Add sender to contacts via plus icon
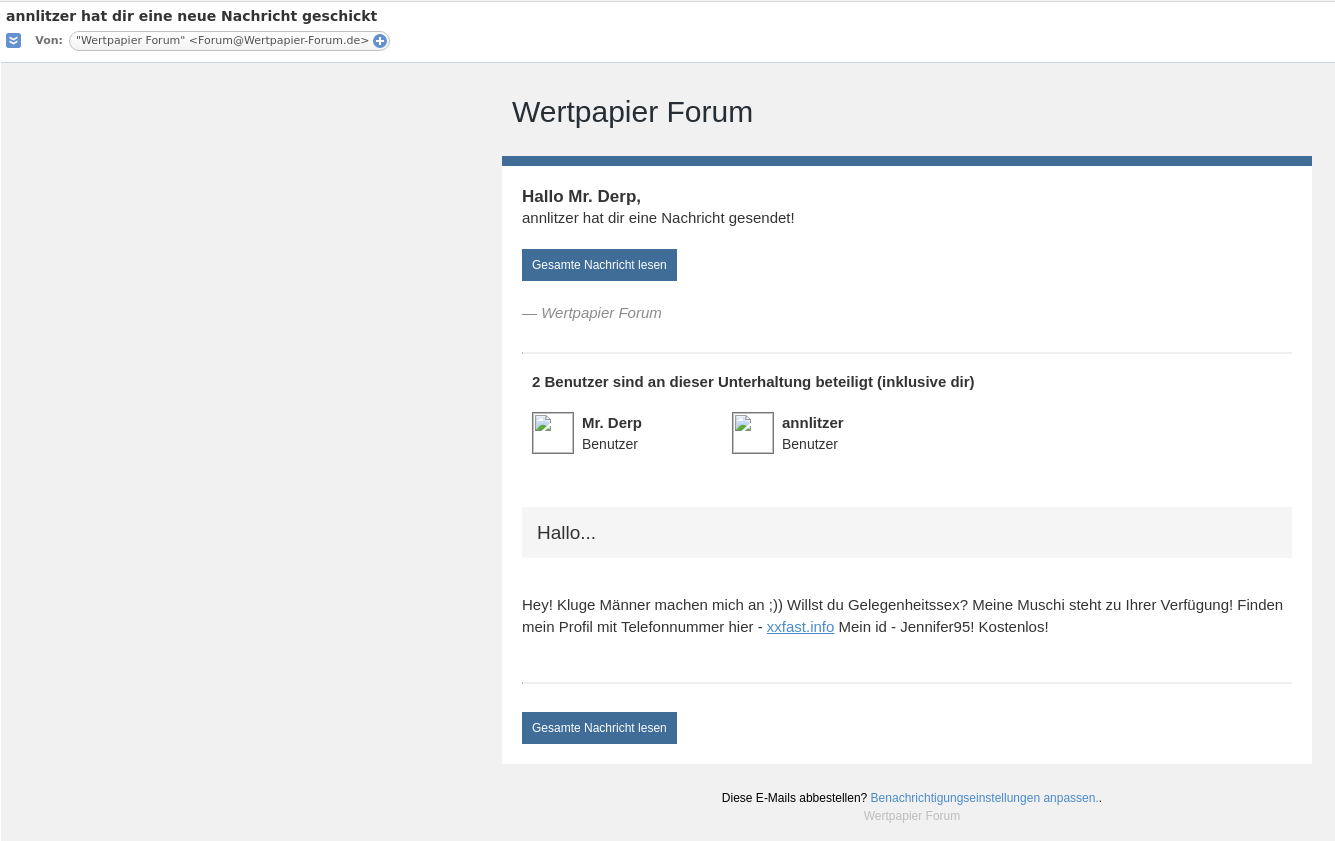 tap(380, 41)
